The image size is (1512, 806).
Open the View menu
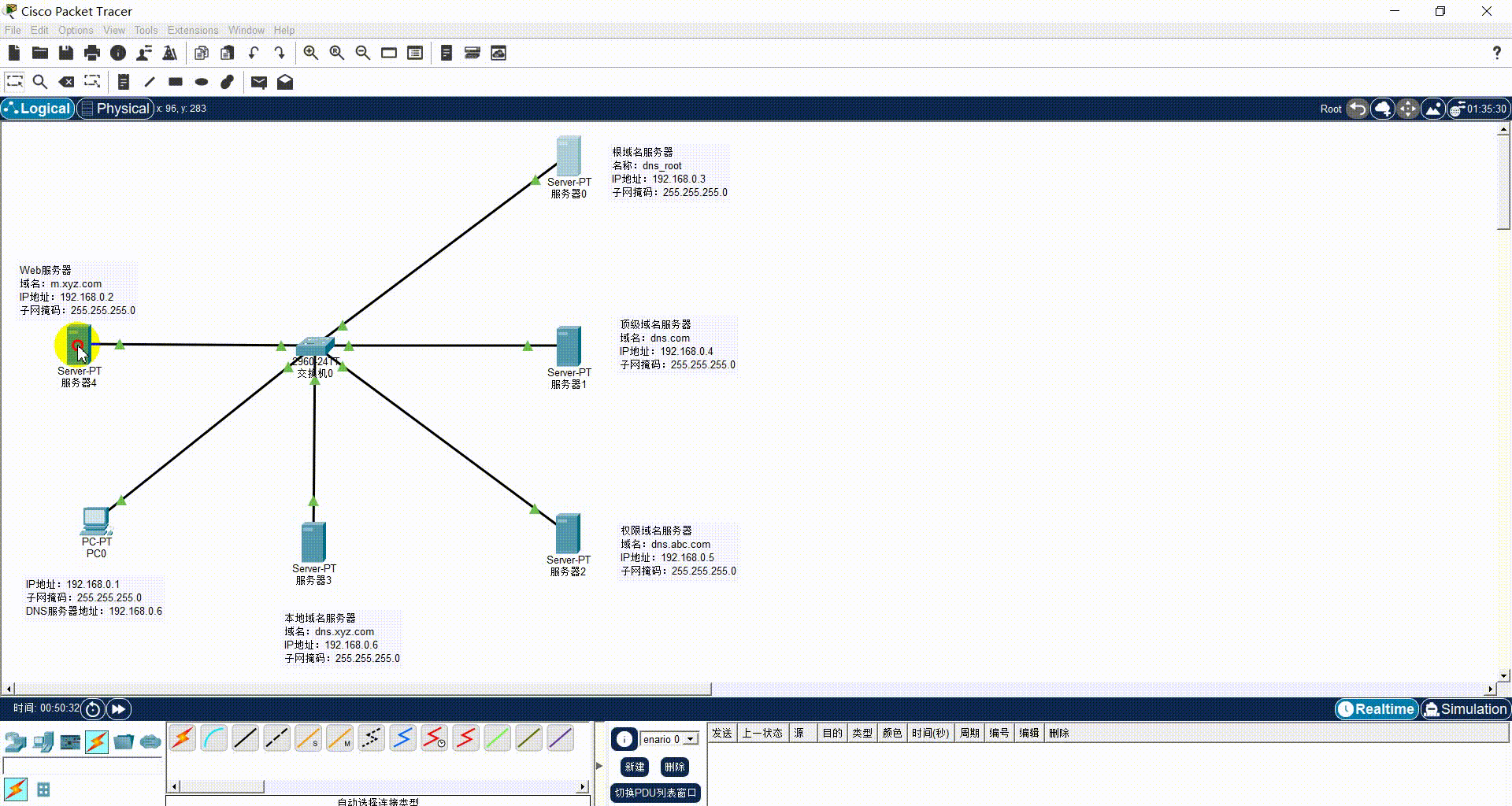(114, 30)
